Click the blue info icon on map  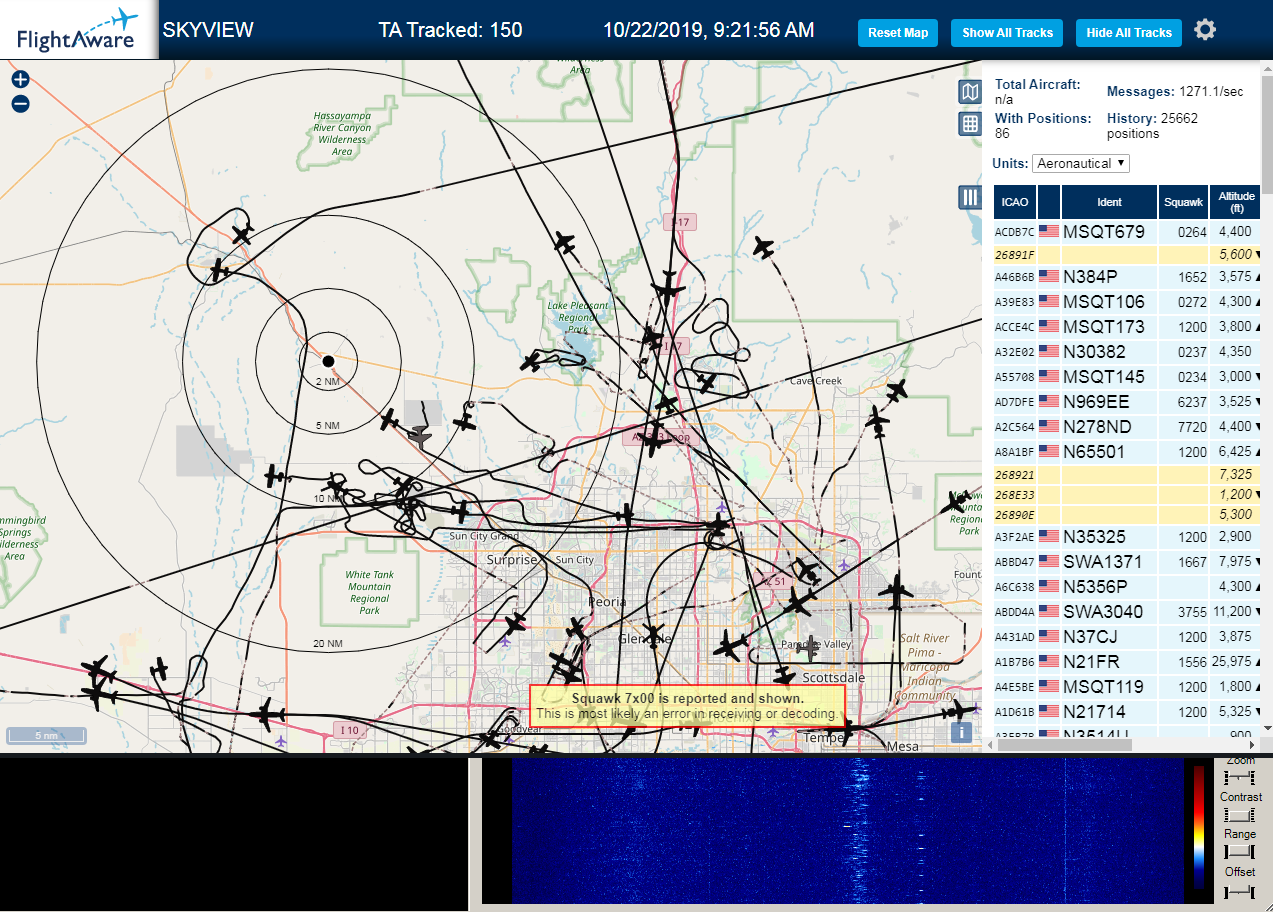961,732
